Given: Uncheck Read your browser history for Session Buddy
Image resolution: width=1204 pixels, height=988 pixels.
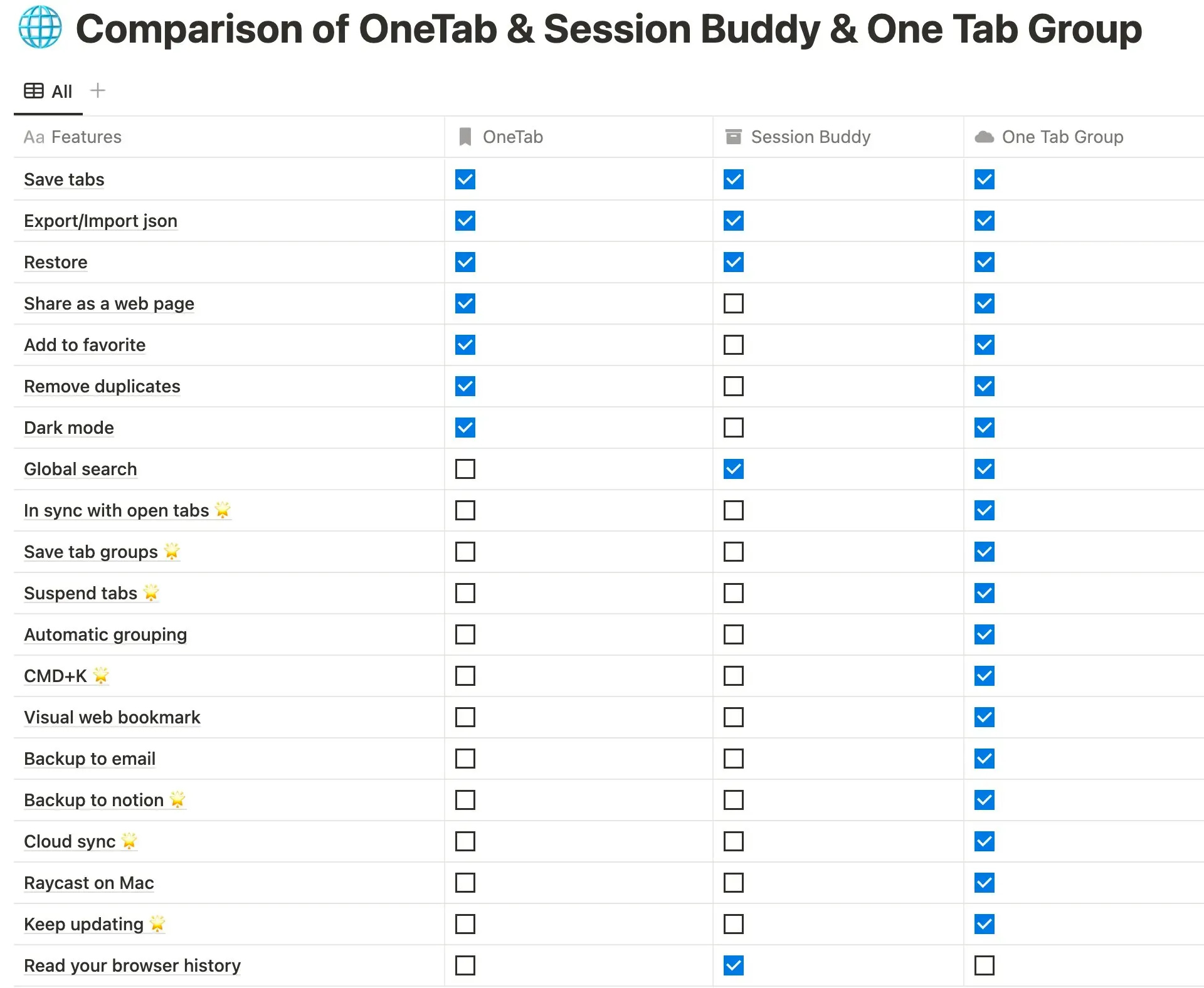Looking at the screenshot, I should click(733, 965).
